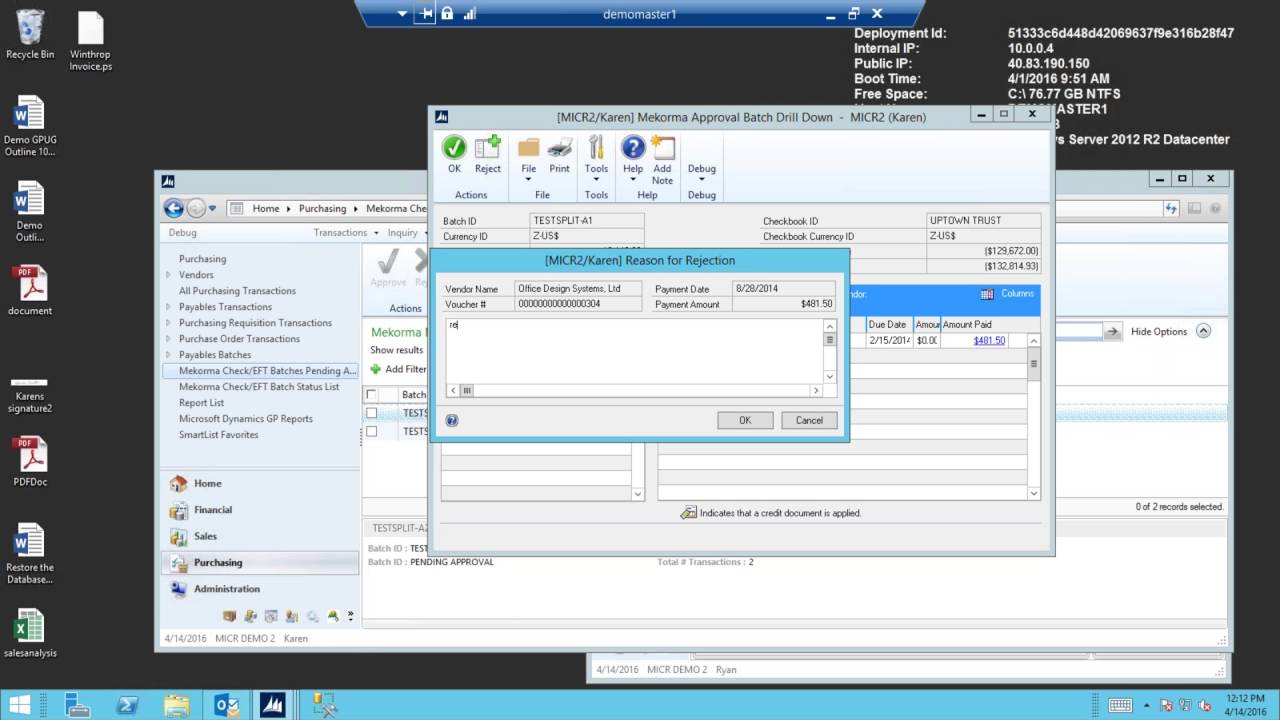Click the Amount Paid column header
Screen dimensions: 1280x720
[x=975, y=325]
